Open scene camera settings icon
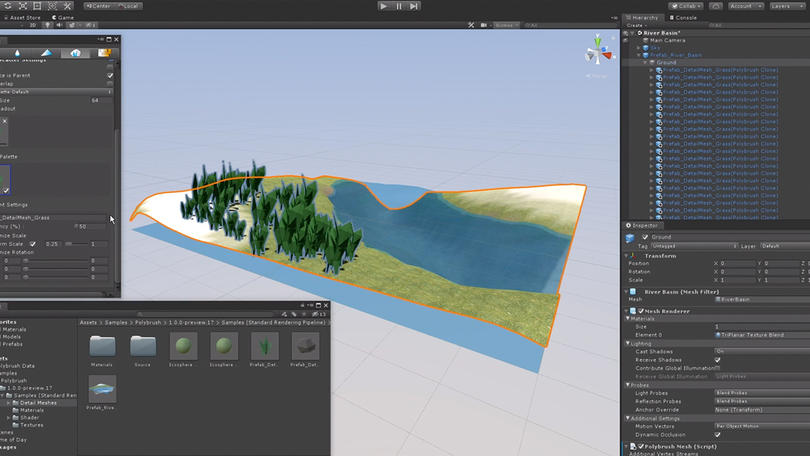810x456 pixels. click(484, 25)
